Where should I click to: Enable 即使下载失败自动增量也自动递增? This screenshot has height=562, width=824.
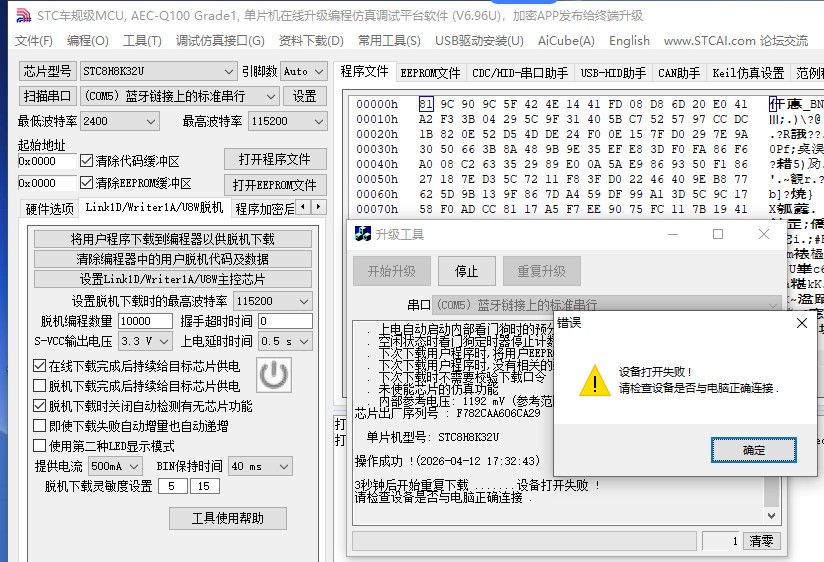pos(39,426)
